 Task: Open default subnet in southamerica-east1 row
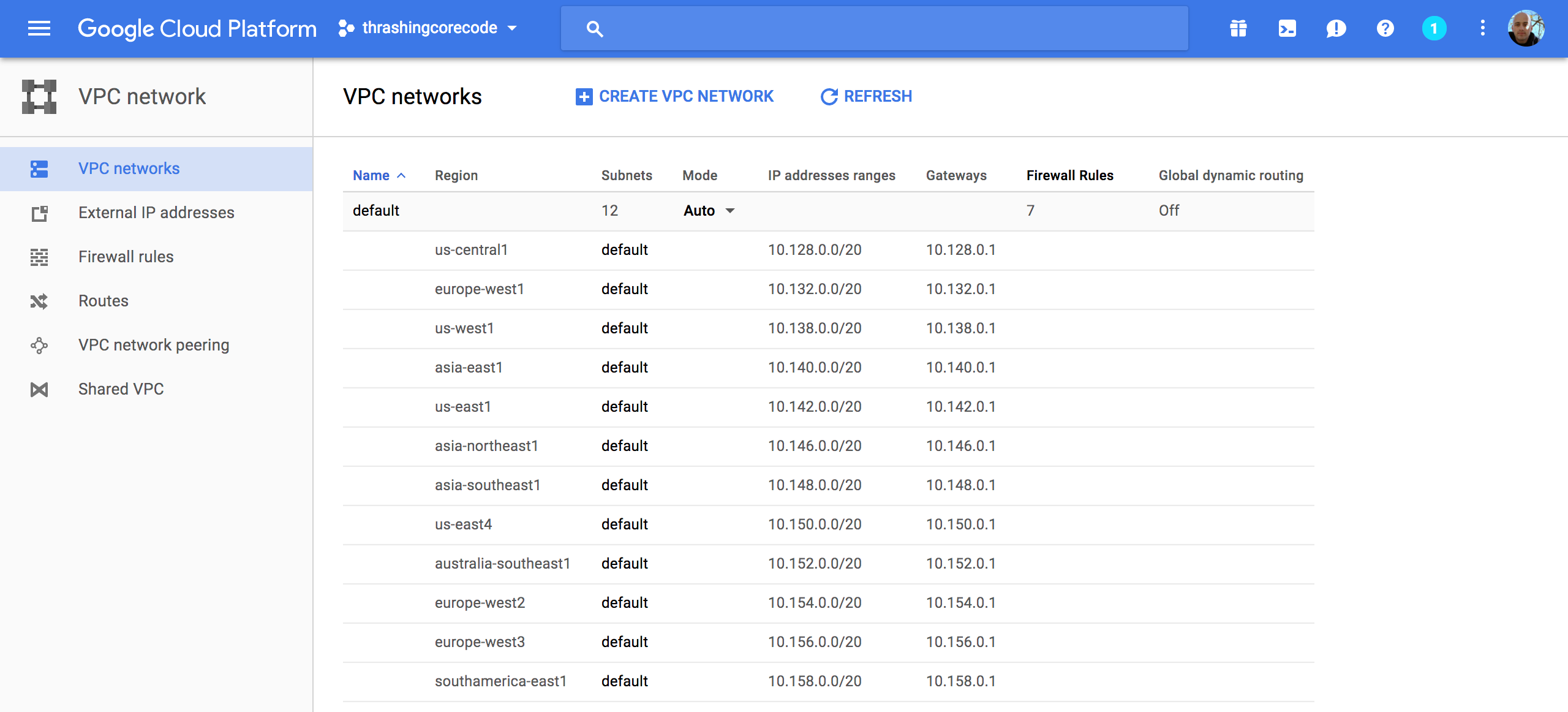click(624, 681)
